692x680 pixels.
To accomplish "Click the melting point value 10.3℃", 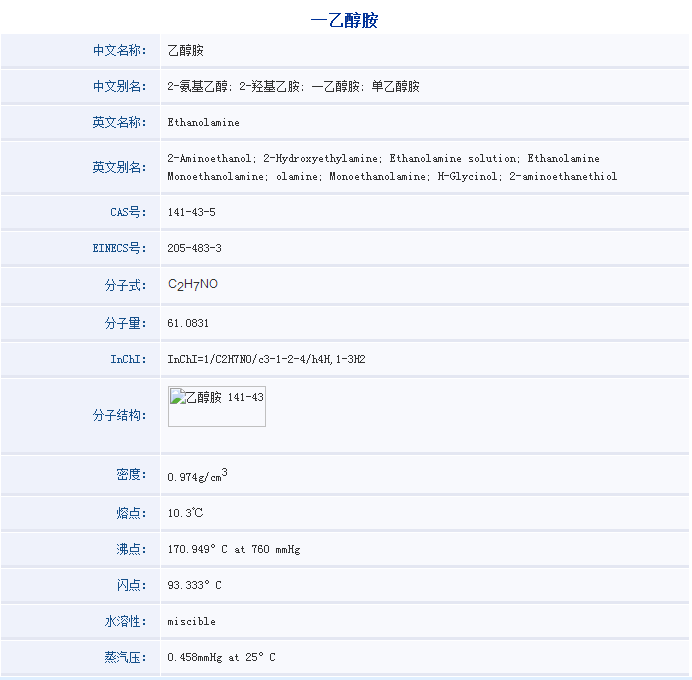I will tap(185, 513).
